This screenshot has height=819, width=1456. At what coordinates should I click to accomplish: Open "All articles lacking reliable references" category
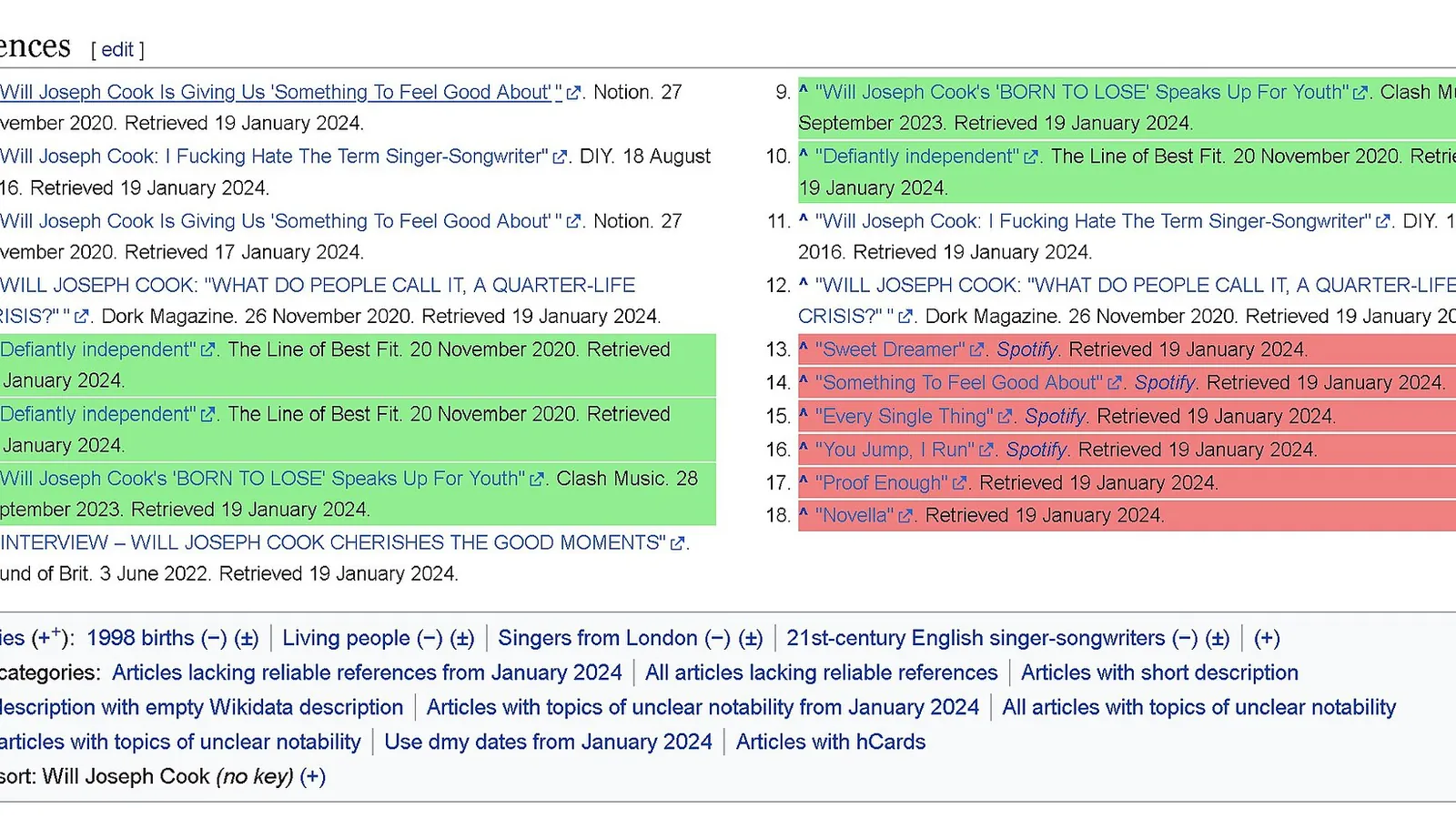pyautogui.click(x=822, y=672)
